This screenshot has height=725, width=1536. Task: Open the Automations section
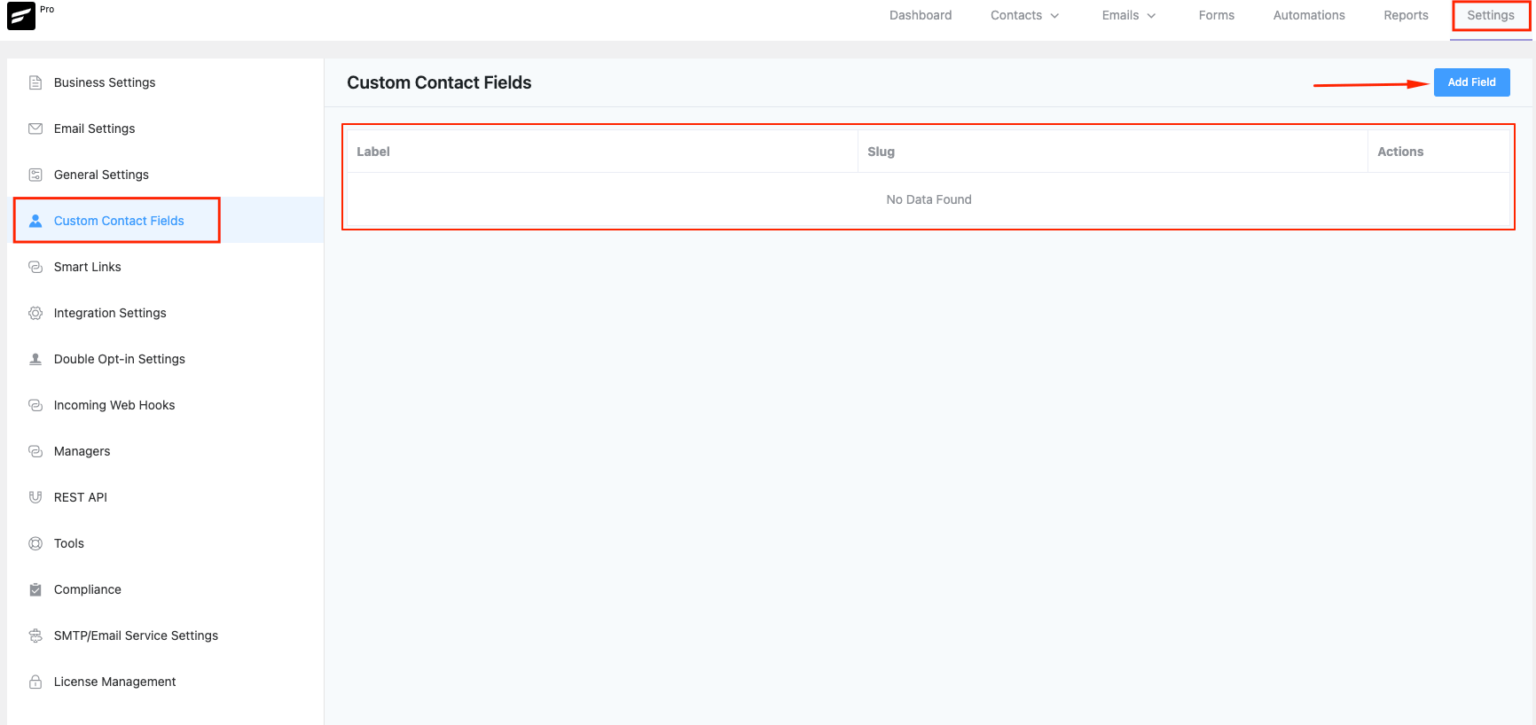1308,15
